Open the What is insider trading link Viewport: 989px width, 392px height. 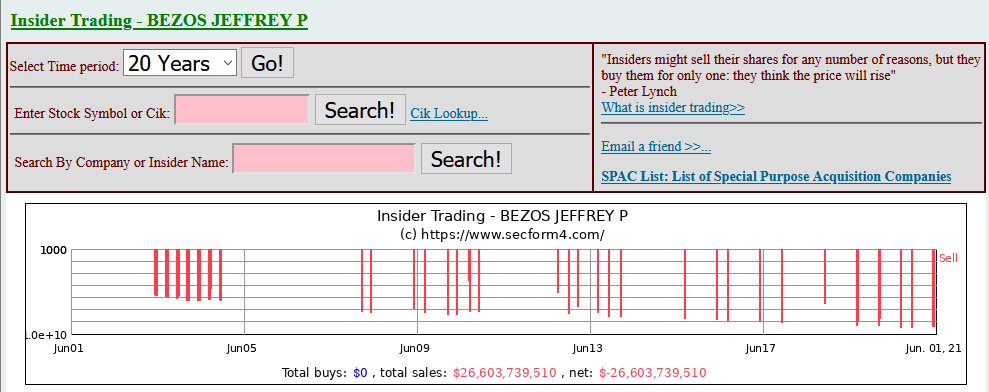(673, 107)
